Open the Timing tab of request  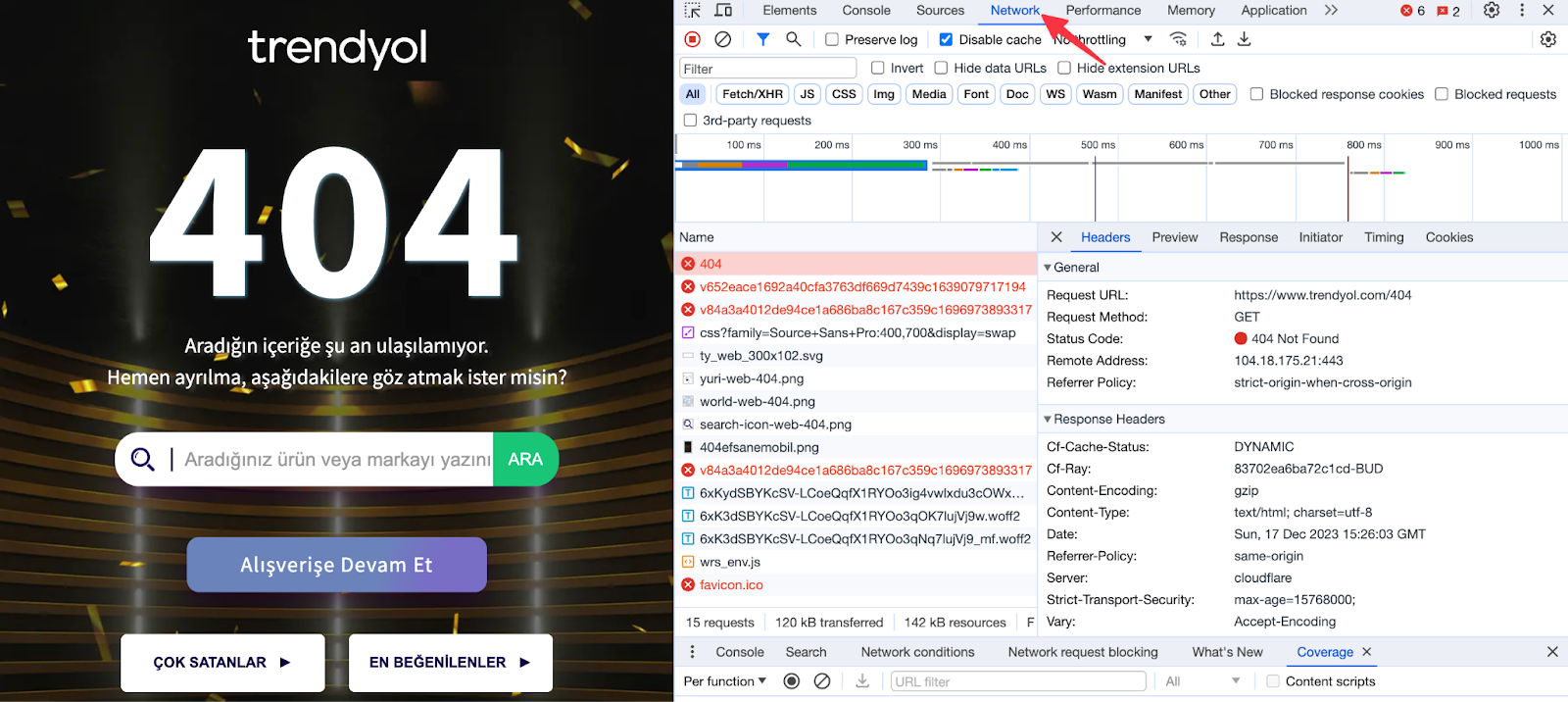point(1384,237)
